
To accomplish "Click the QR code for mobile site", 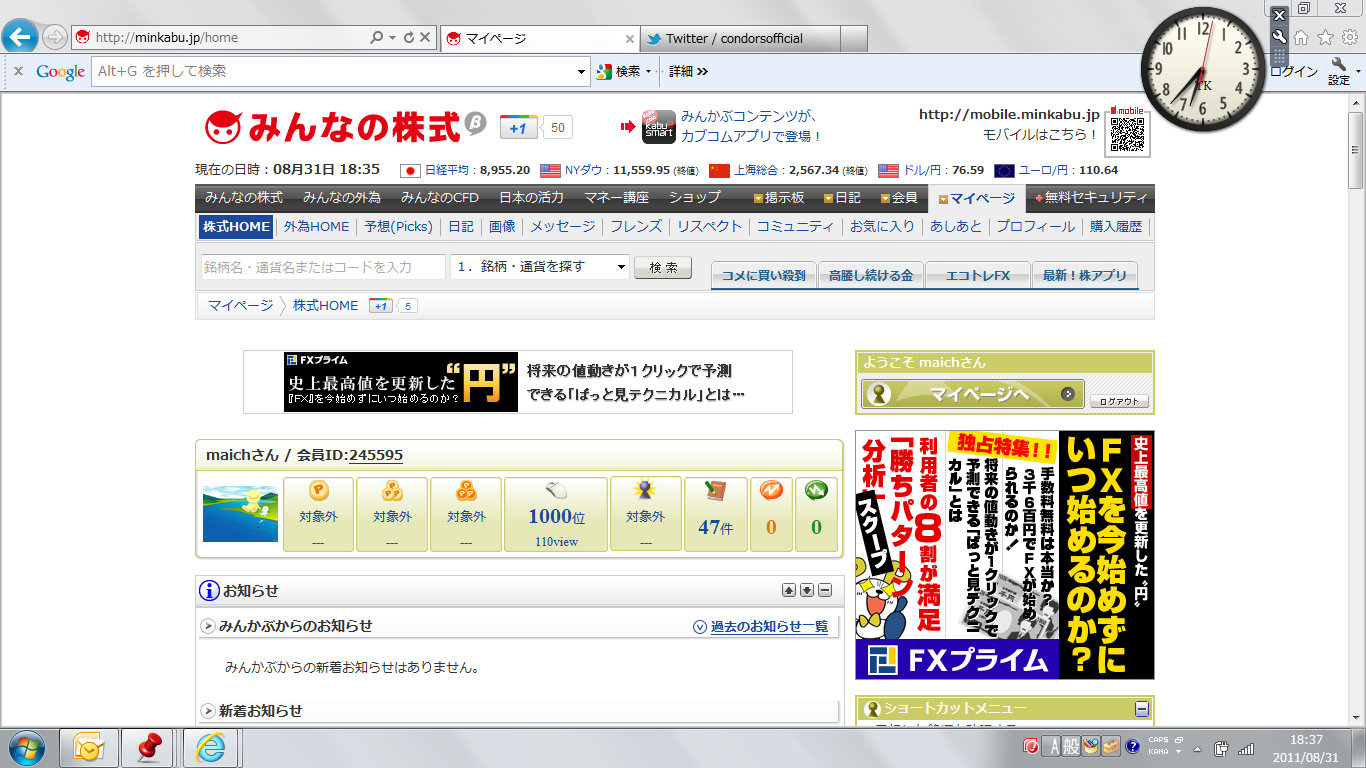I will pyautogui.click(x=1127, y=134).
